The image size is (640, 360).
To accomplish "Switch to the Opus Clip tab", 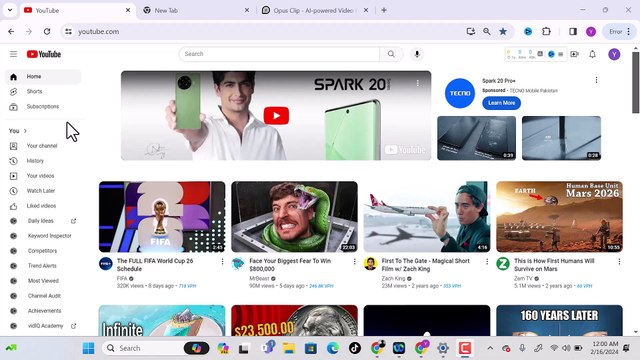I will (315, 10).
